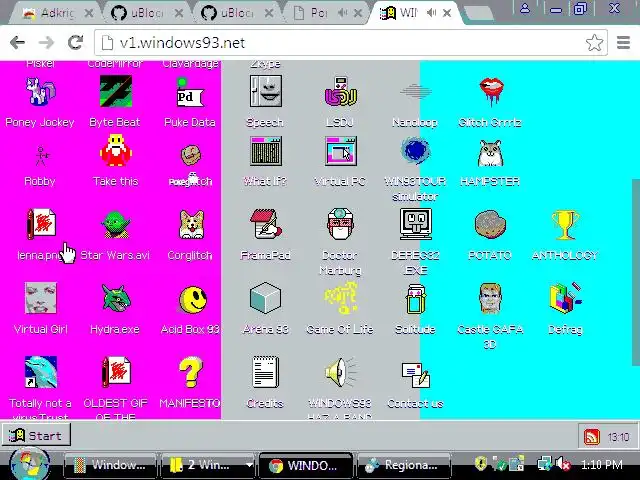Open the Defrag icon
This screenshot has height=480, width=640.
point(566,298)
